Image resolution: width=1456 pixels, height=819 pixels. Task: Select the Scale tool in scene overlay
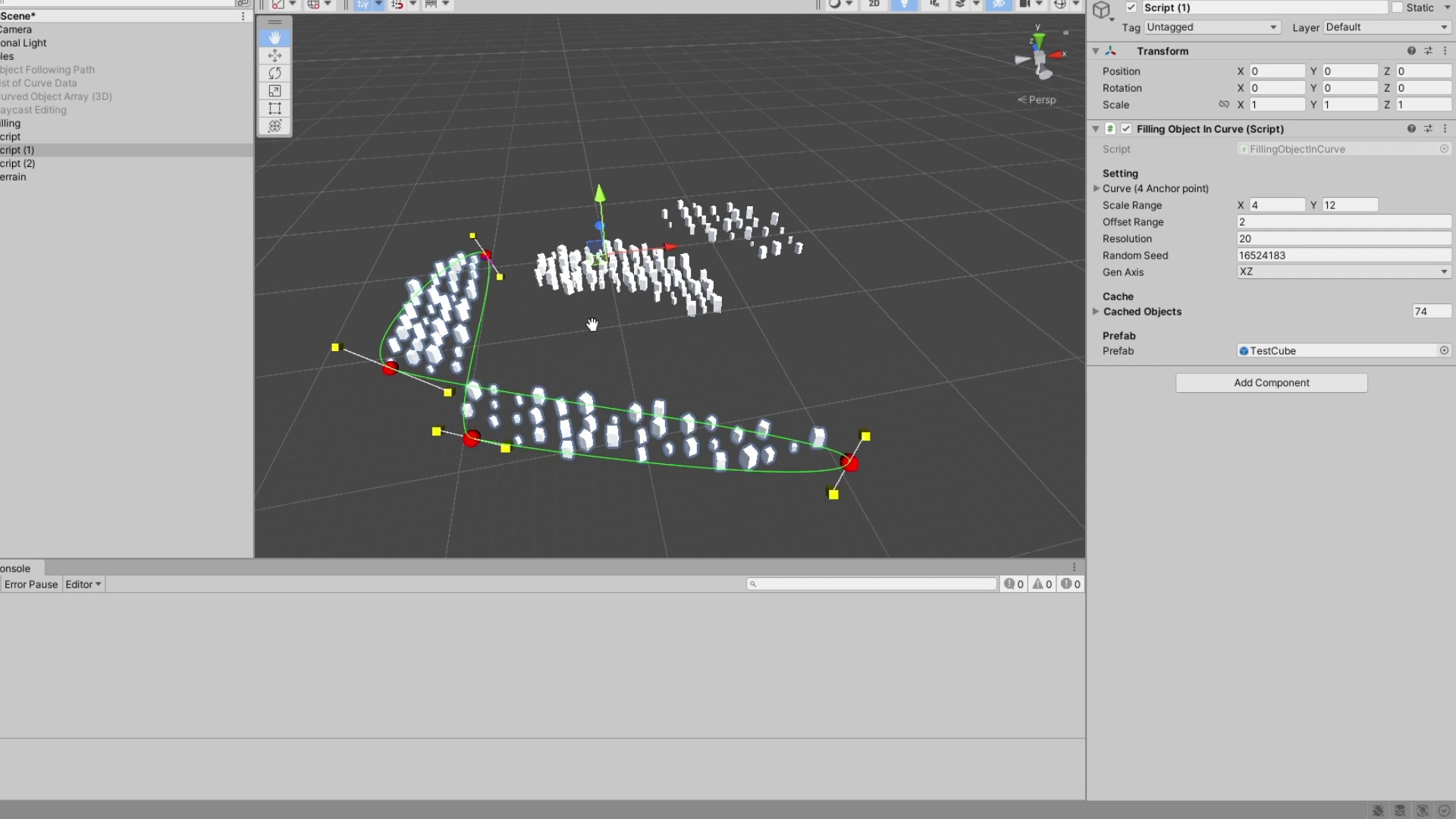[275, 90]
